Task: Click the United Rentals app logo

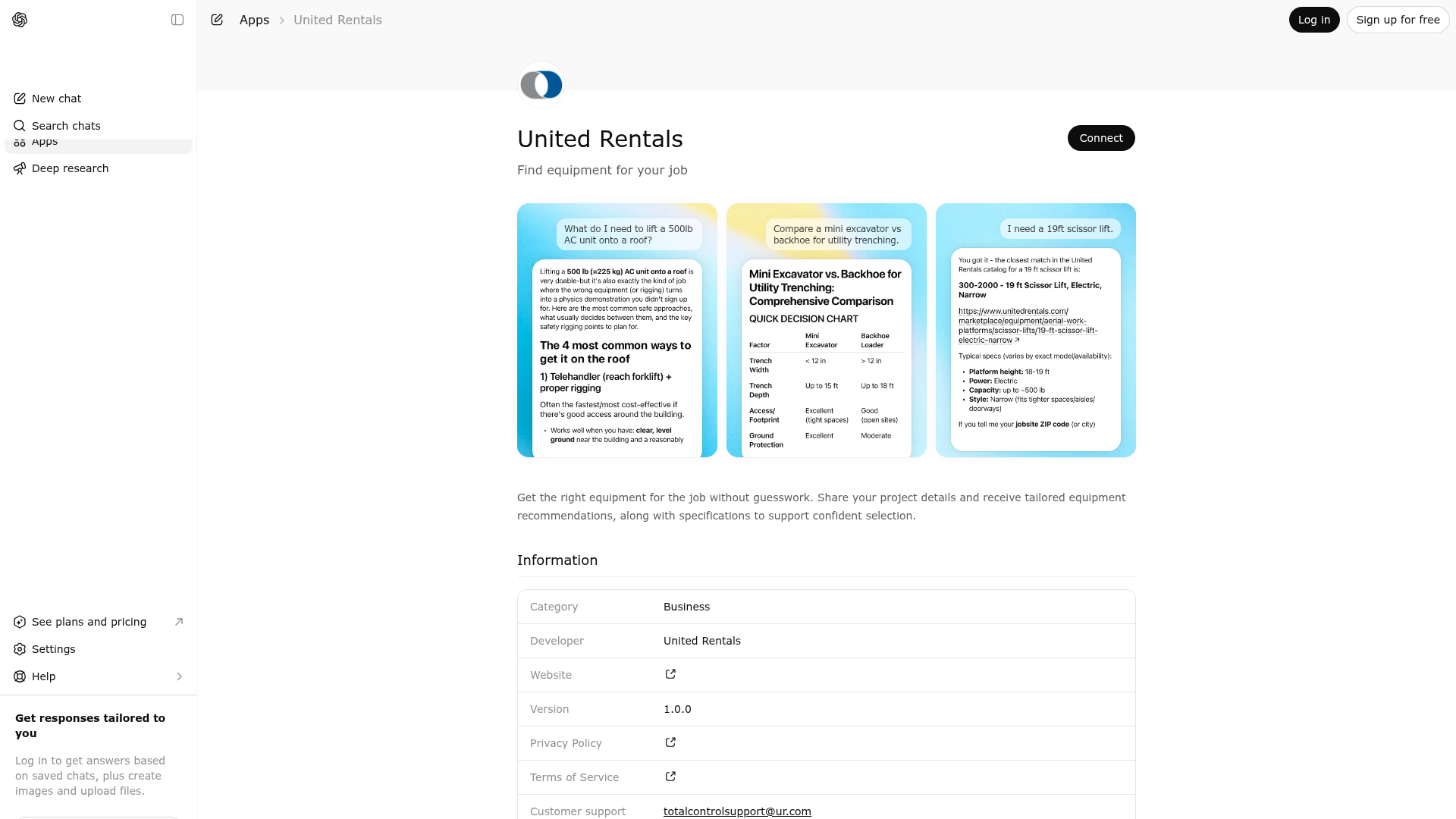Action: (541, 85)
